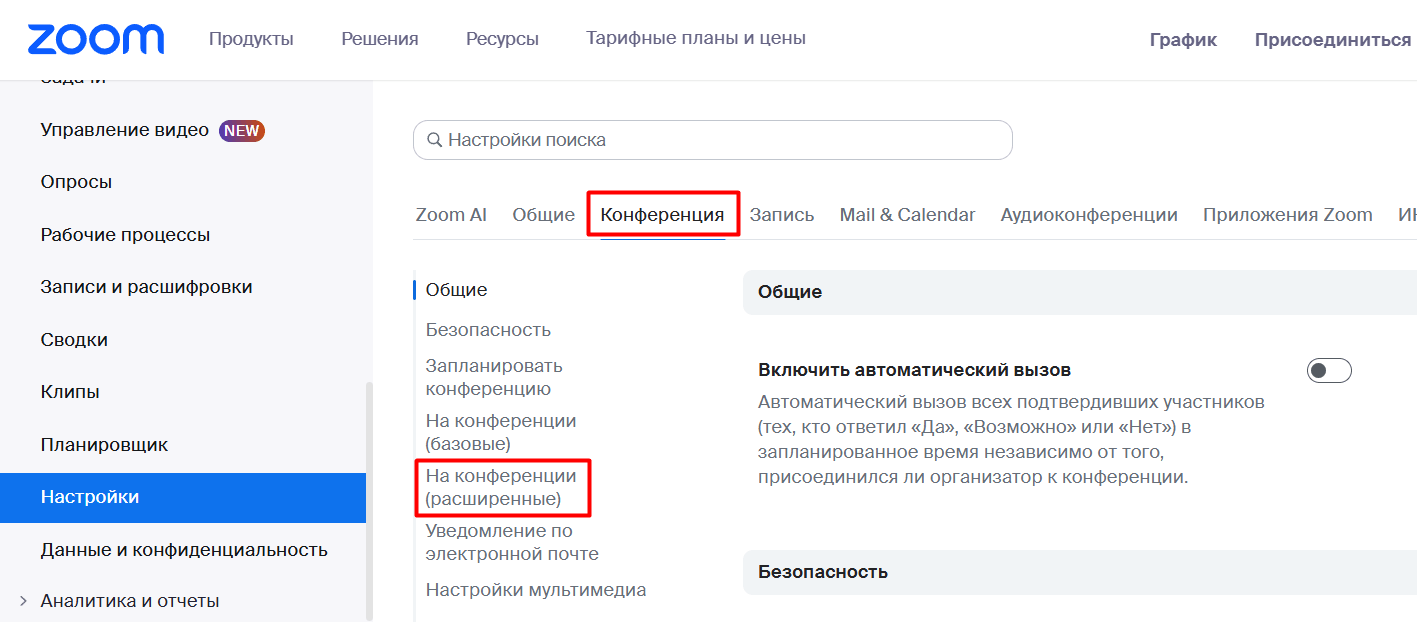Toggle Включить автоматический вызов switch
Viewport: 1417px width, 622px height.
(1329, 371)
